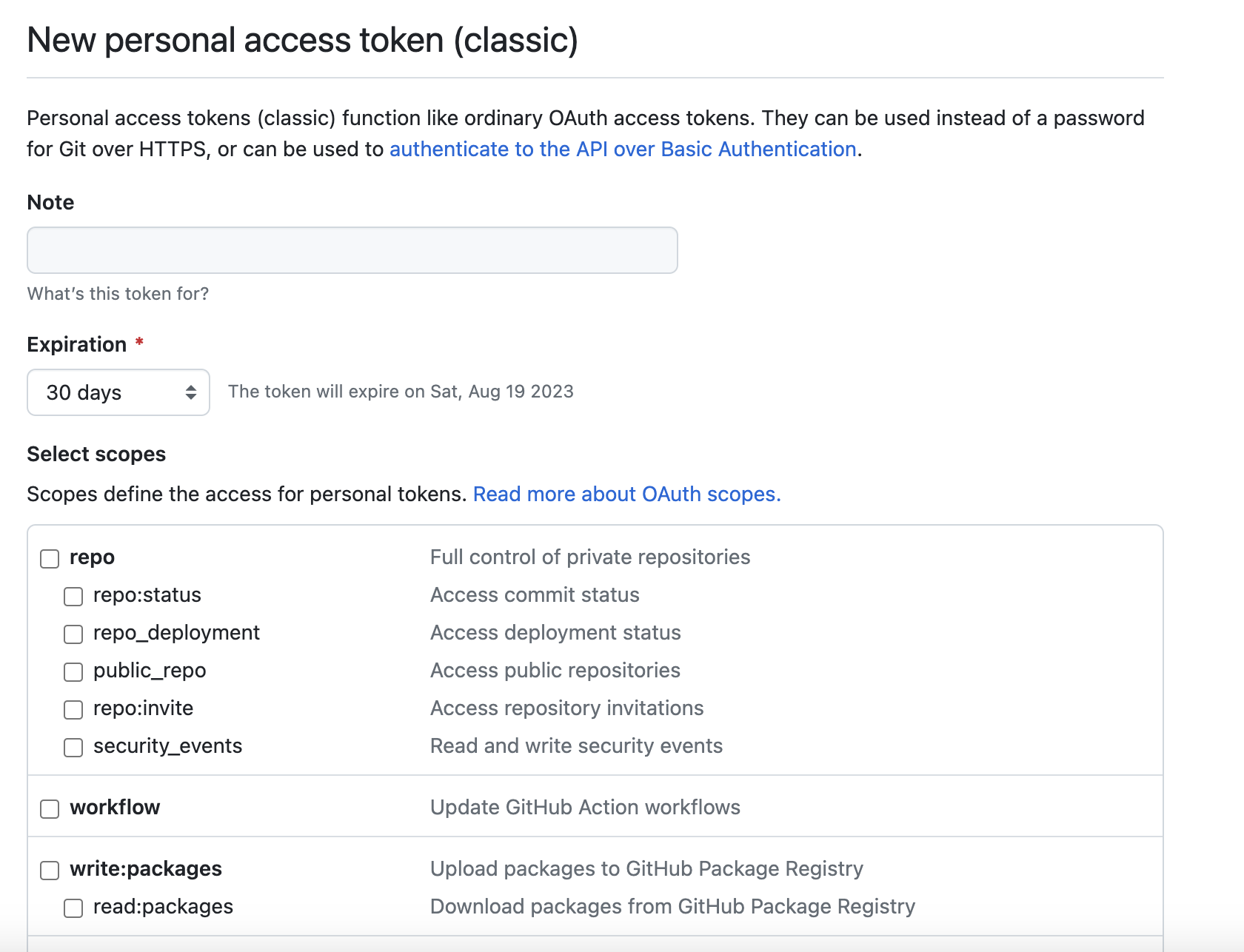The image size is (1244, 952).
Task: Click the workflow scope label
Action: click(x=115, y=807)
